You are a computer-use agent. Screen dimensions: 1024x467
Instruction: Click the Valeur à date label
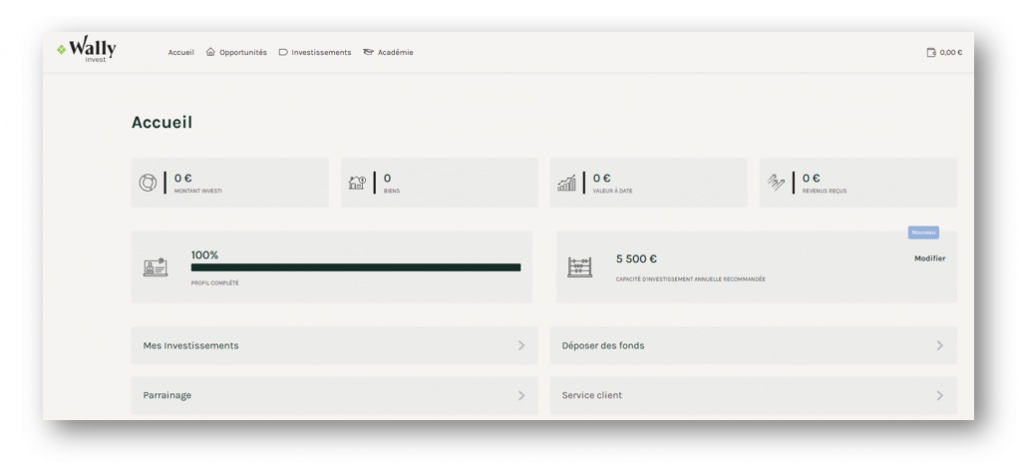coord(613,191)
